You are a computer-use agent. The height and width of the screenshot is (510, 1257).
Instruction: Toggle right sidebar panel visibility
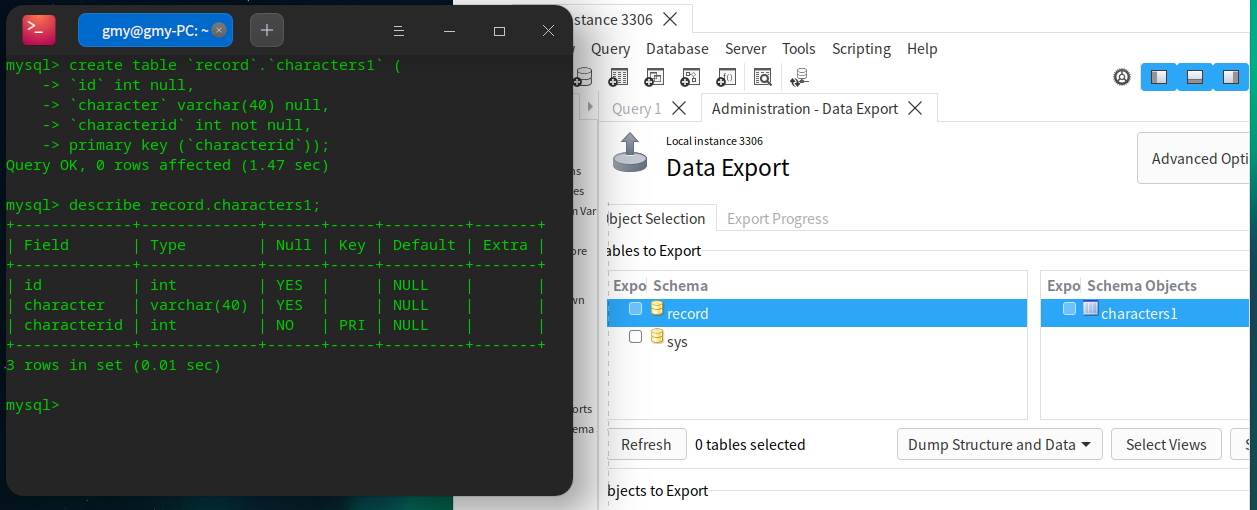tap(1230, 77)
